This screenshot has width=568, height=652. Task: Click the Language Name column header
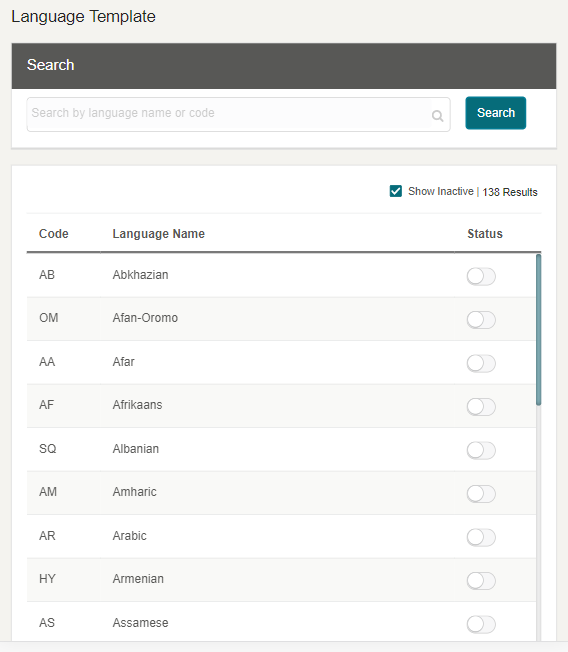click(158, 234)
